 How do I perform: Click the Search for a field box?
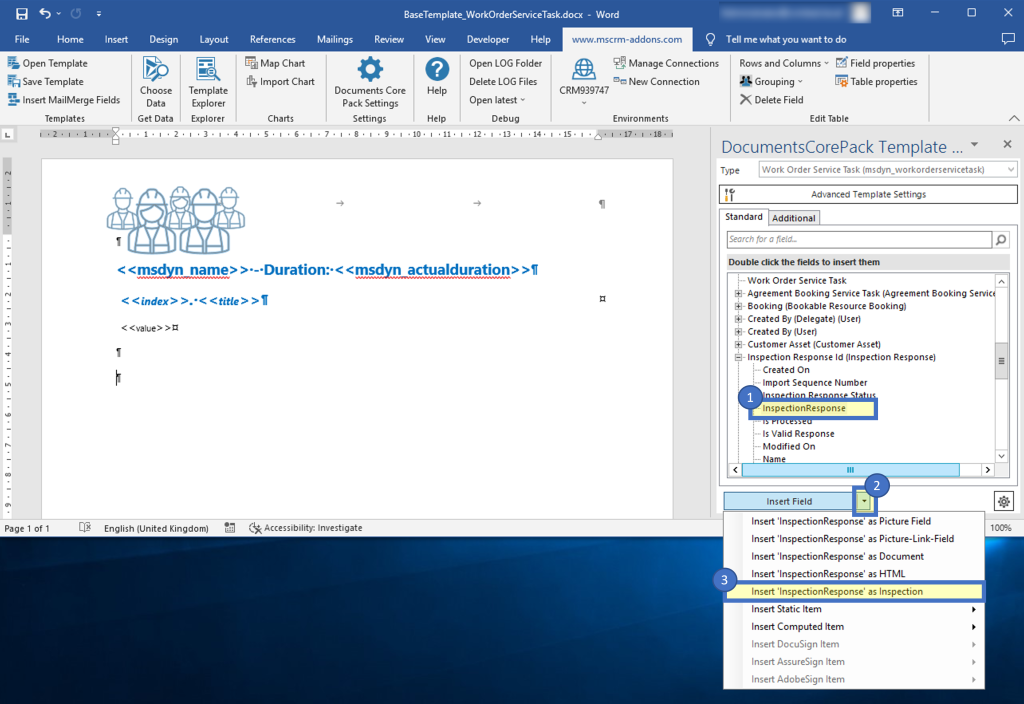(x=859, y=240)
